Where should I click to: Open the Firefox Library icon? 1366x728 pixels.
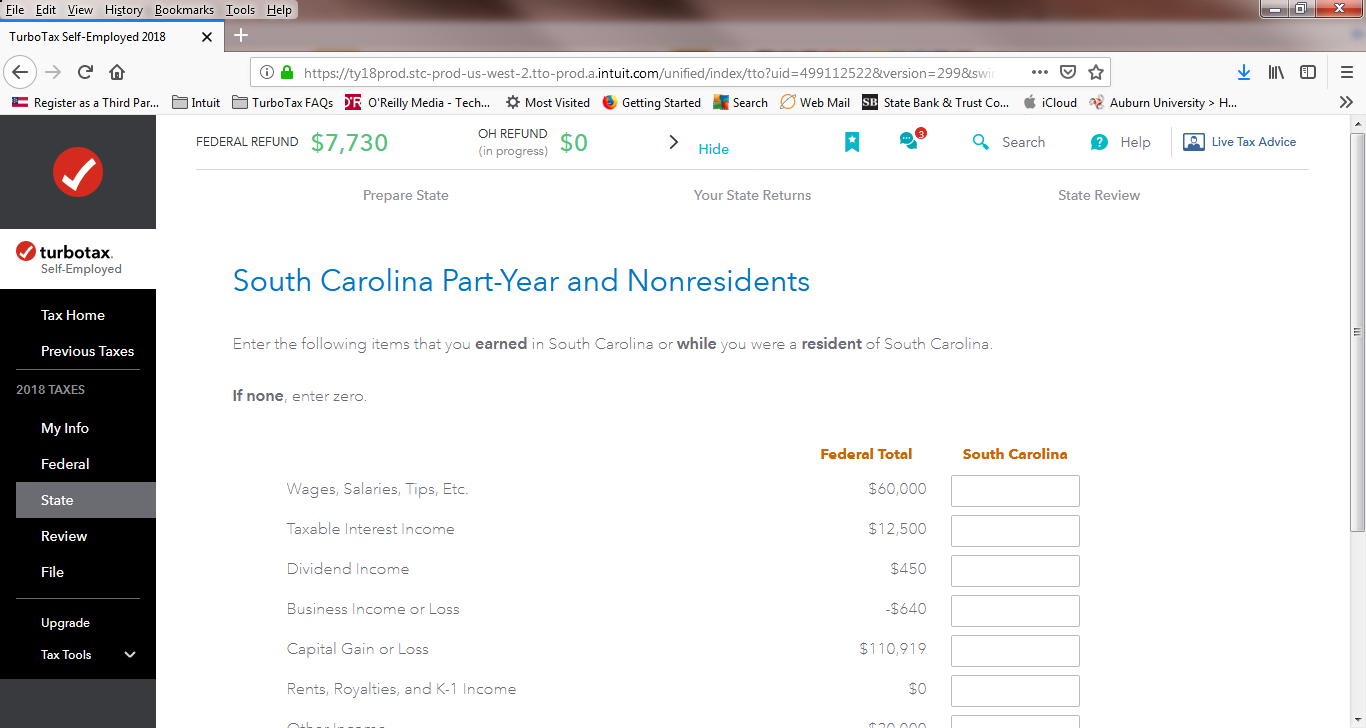pos(1275,72)
